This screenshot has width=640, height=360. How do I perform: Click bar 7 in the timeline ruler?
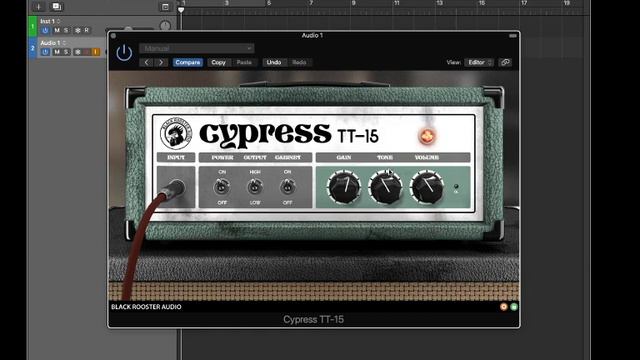311,3
